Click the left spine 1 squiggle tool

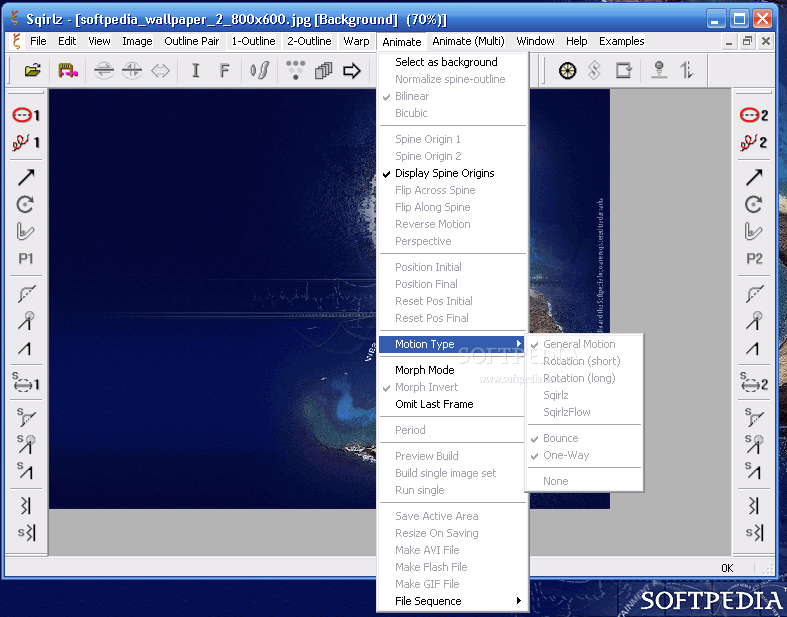click(x=26, y=143)
